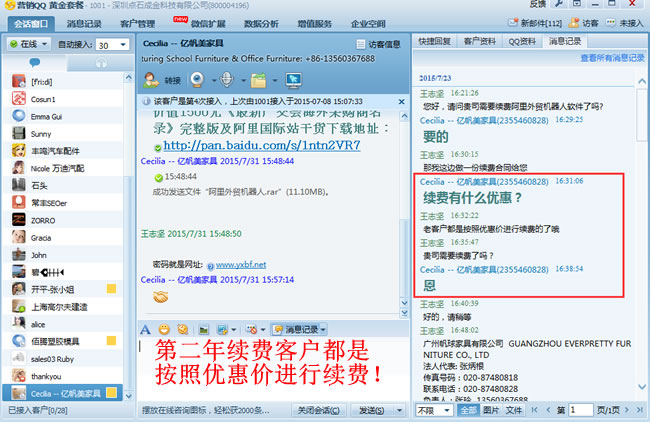Switch to 快捷回复 tab
The width and height of the screenshot is (650, 422).
[x=434, y=41]
